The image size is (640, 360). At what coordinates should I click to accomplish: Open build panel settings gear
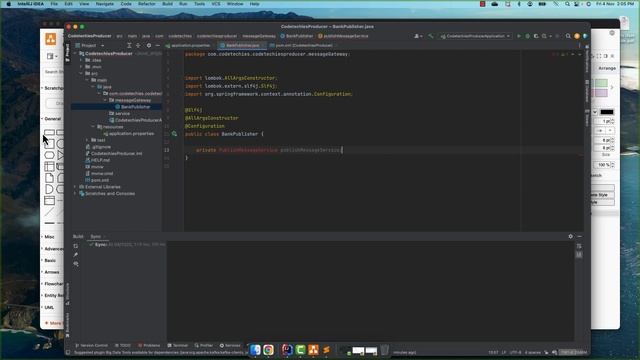click(570, 236)
